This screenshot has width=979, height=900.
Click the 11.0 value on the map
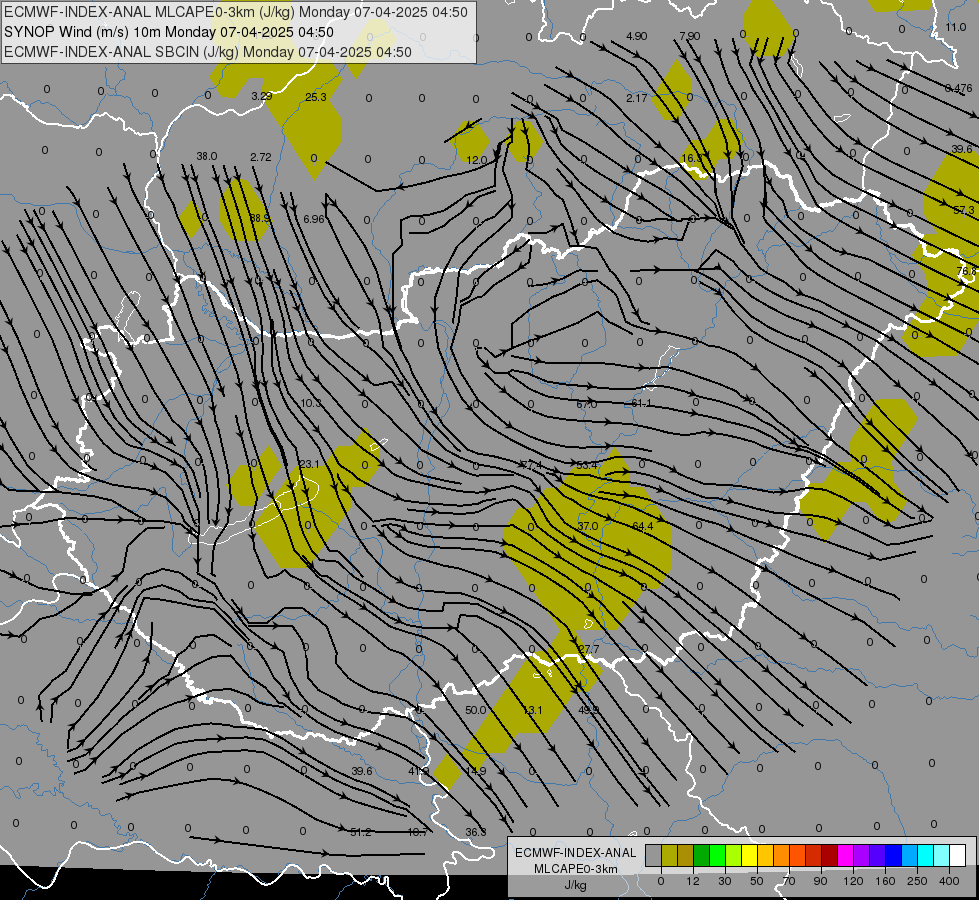[955, 27]
